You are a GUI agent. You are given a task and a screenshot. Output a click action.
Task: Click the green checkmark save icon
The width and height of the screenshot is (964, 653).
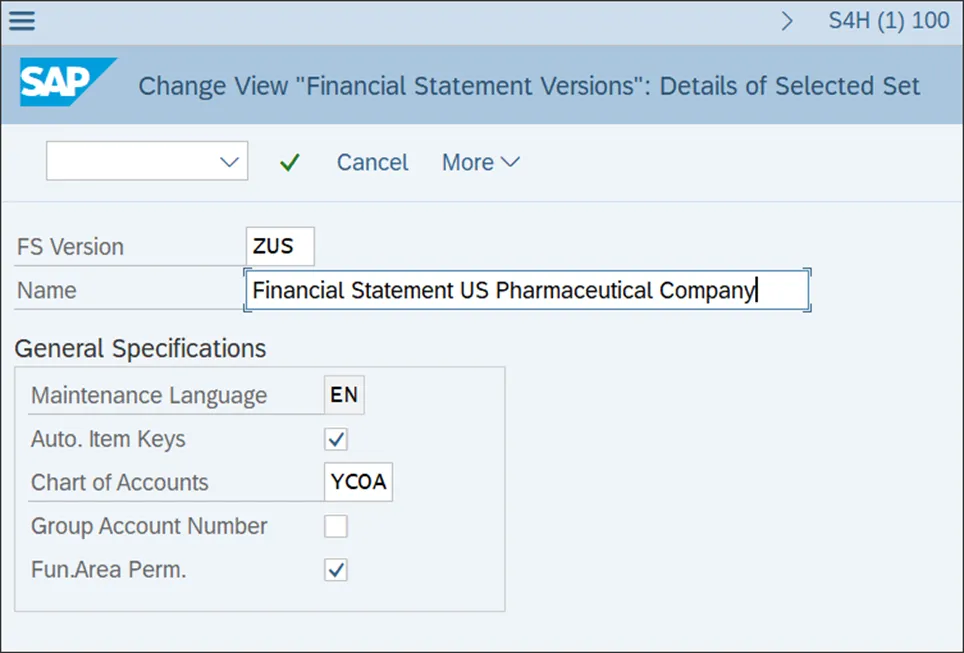290,162
